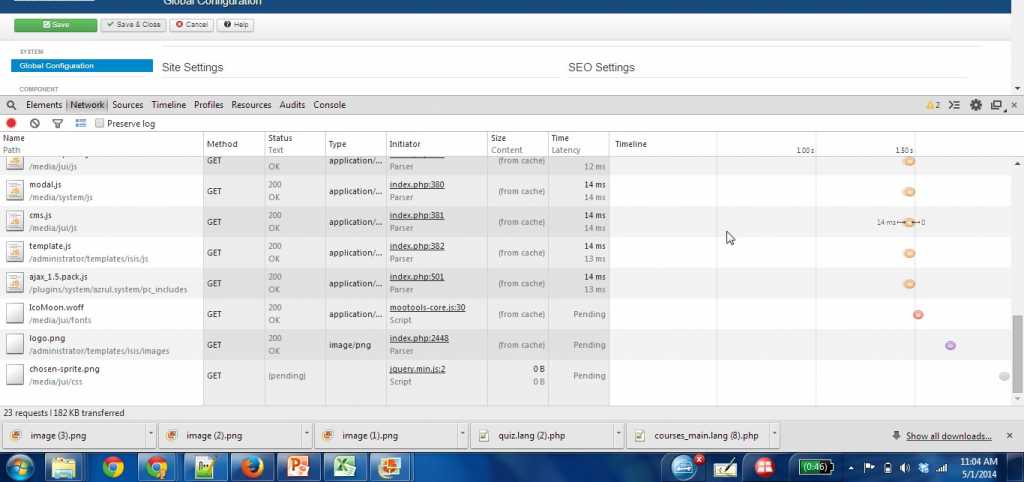This screenshot has height=482, width=1024.
Task: Click the index.php:2448 initiator link
Action: pos(418,338)
